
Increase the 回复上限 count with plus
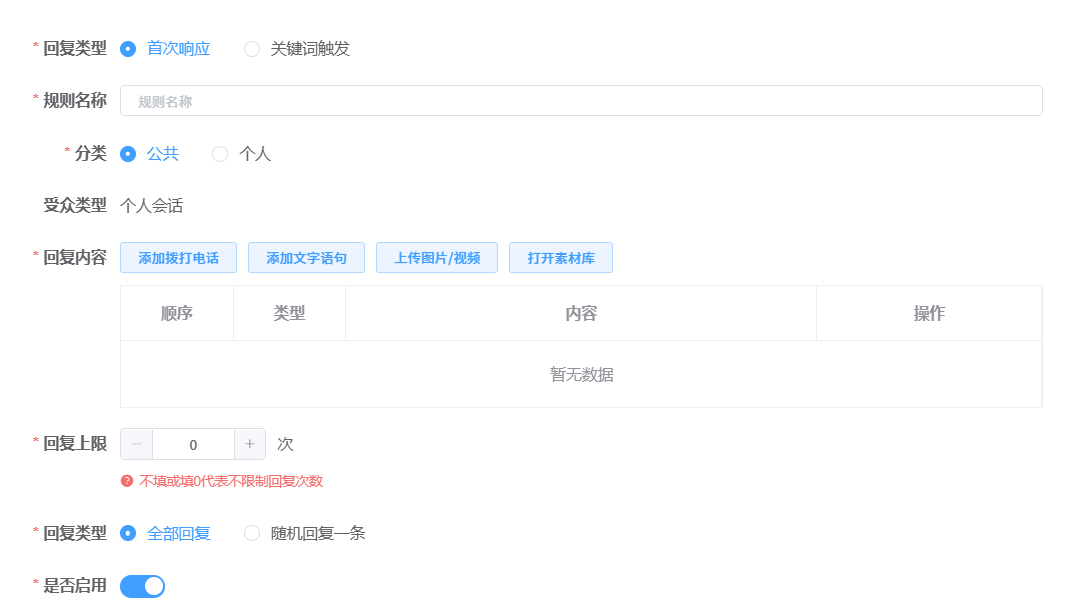tap(250, 445)
